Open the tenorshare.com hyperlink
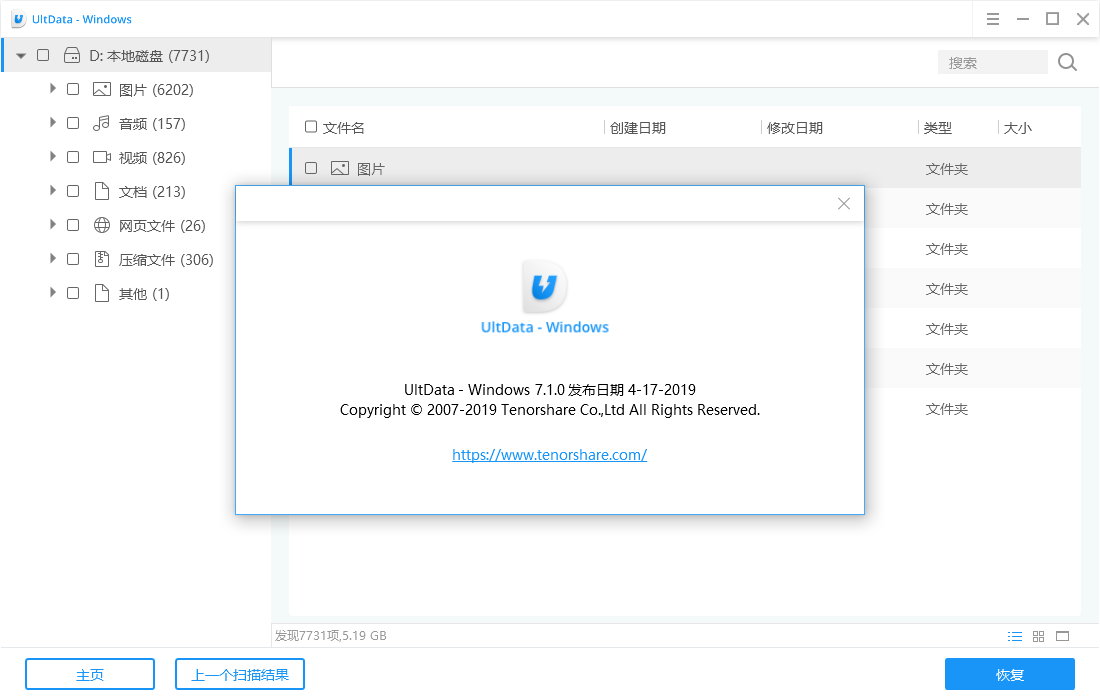1100x700 pixels. tap(549, 455)
